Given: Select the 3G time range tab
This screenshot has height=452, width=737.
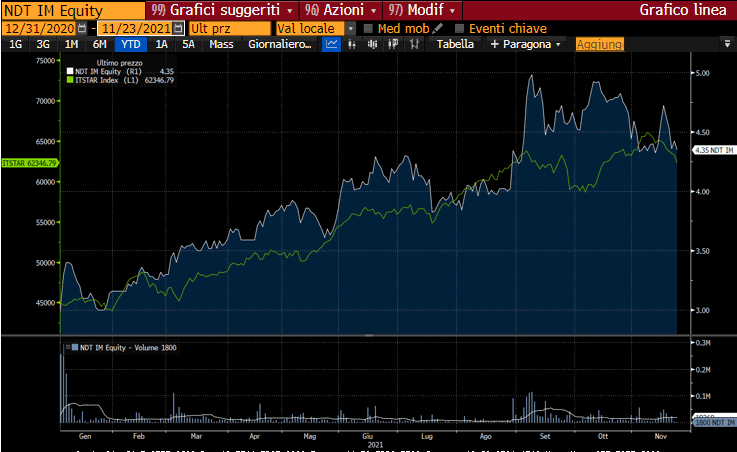Looking at the screenshot, I should pyautogui.click(x=43, y=44).
